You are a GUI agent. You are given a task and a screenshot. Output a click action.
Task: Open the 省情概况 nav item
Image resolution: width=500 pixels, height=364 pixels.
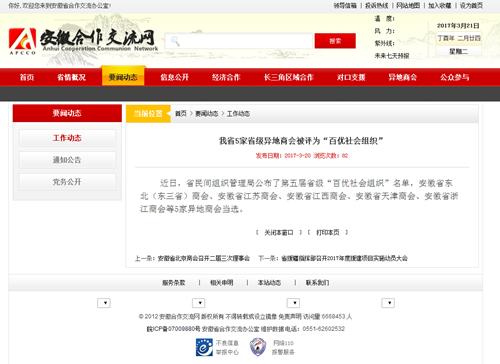[x=71, y=77]
